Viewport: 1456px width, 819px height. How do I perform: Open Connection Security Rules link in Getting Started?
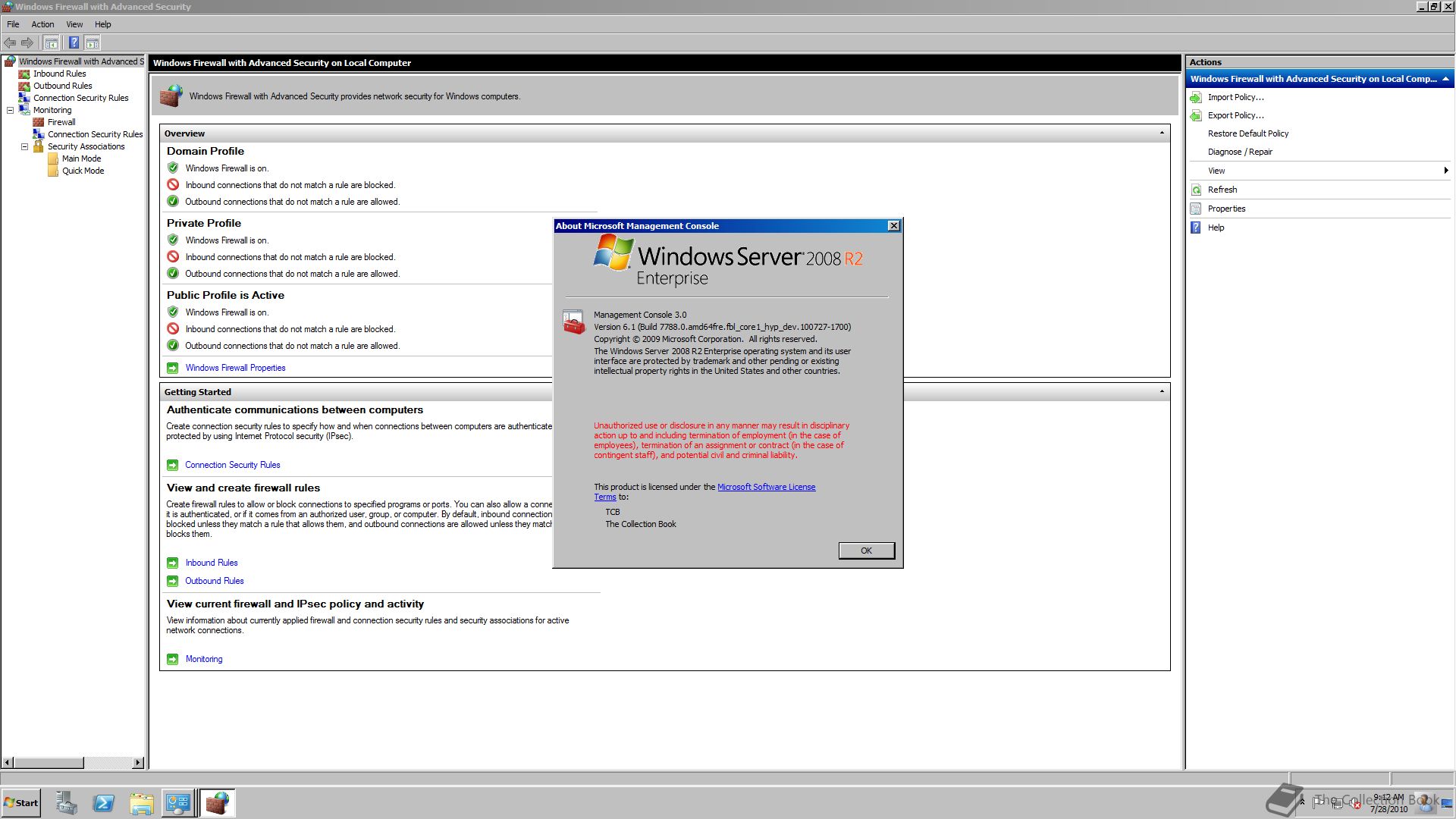click(x=232, y=465)
